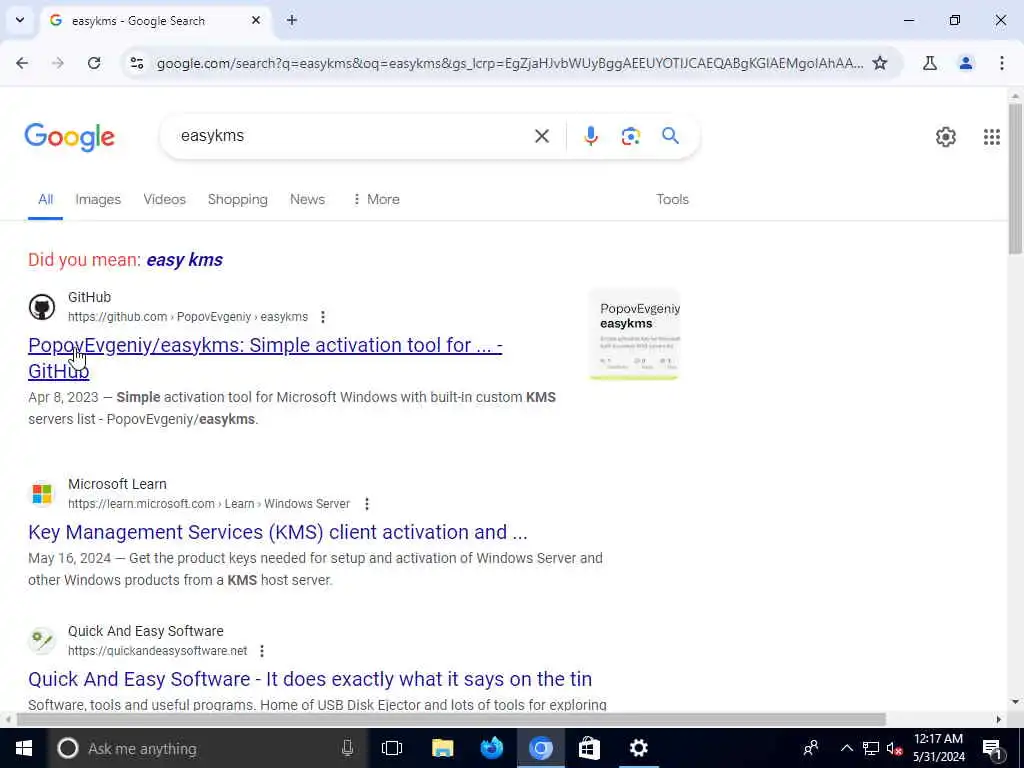Viewport: 1024px width, 768px height.
Task: Open the Google apps grid
Action: pyautogui.click(x=991, y=136)
